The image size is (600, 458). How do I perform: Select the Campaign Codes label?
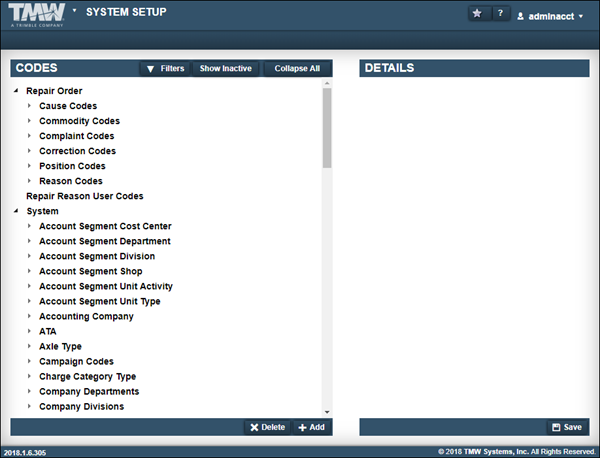[x=77, y=361]
